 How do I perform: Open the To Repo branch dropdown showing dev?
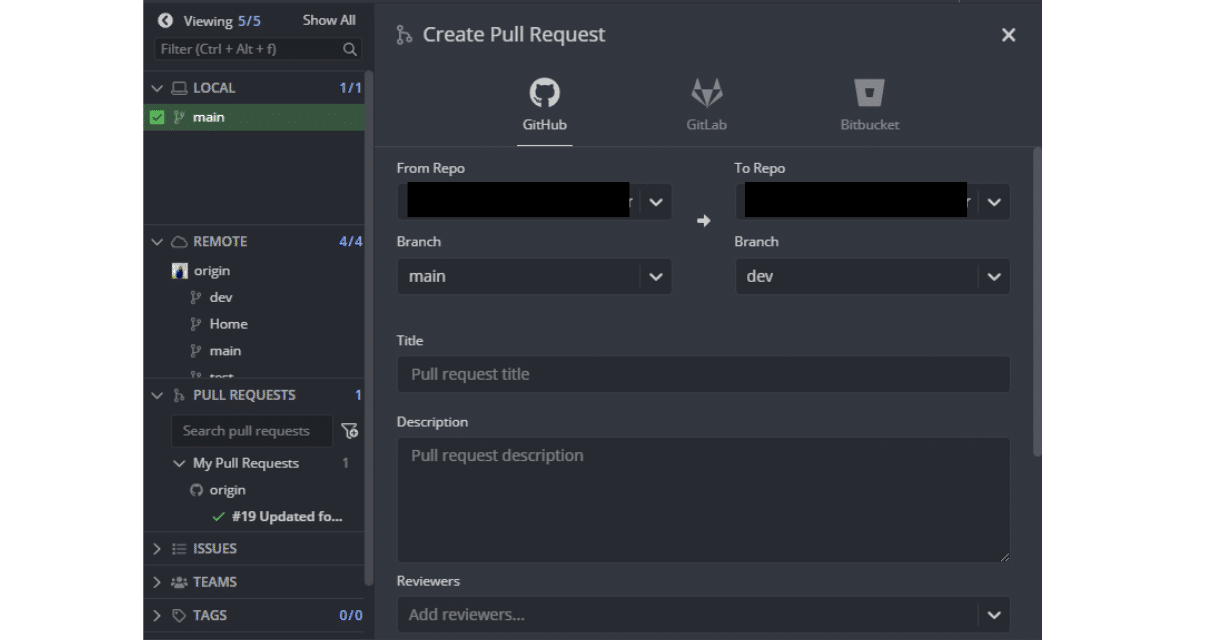point(992,276)
